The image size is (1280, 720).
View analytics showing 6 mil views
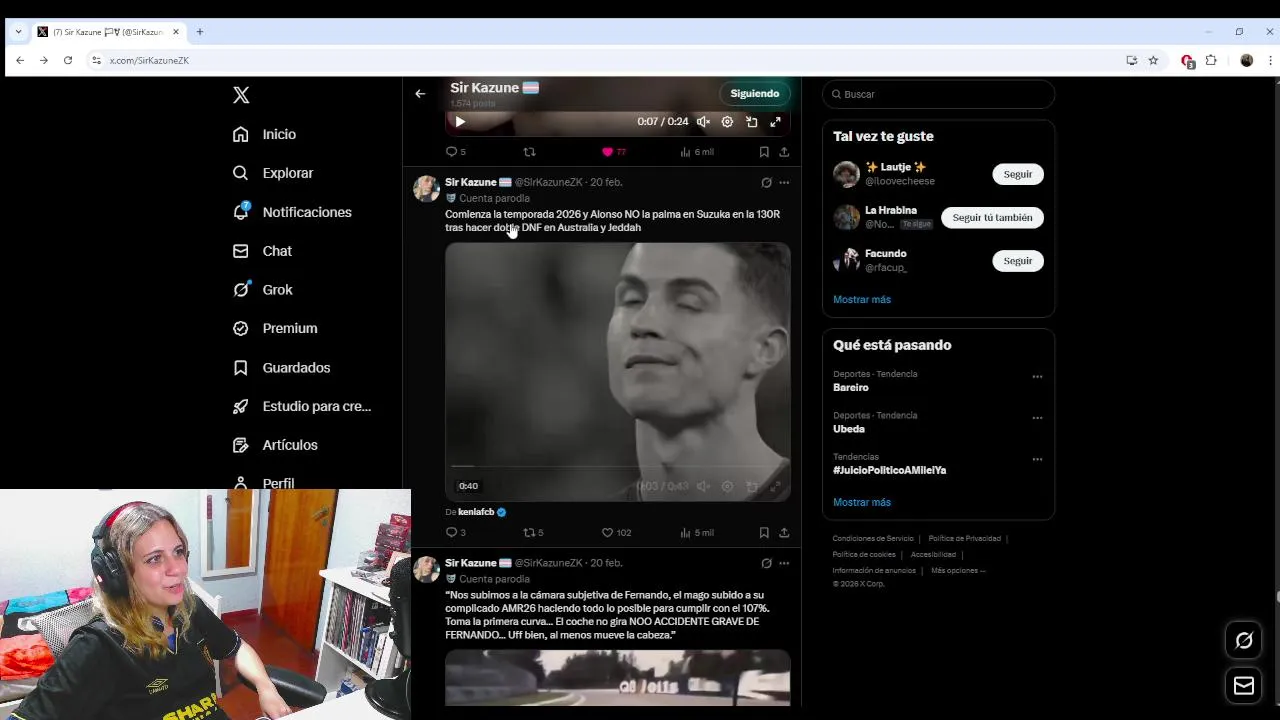pyautogui.click(x=696, y=152)
